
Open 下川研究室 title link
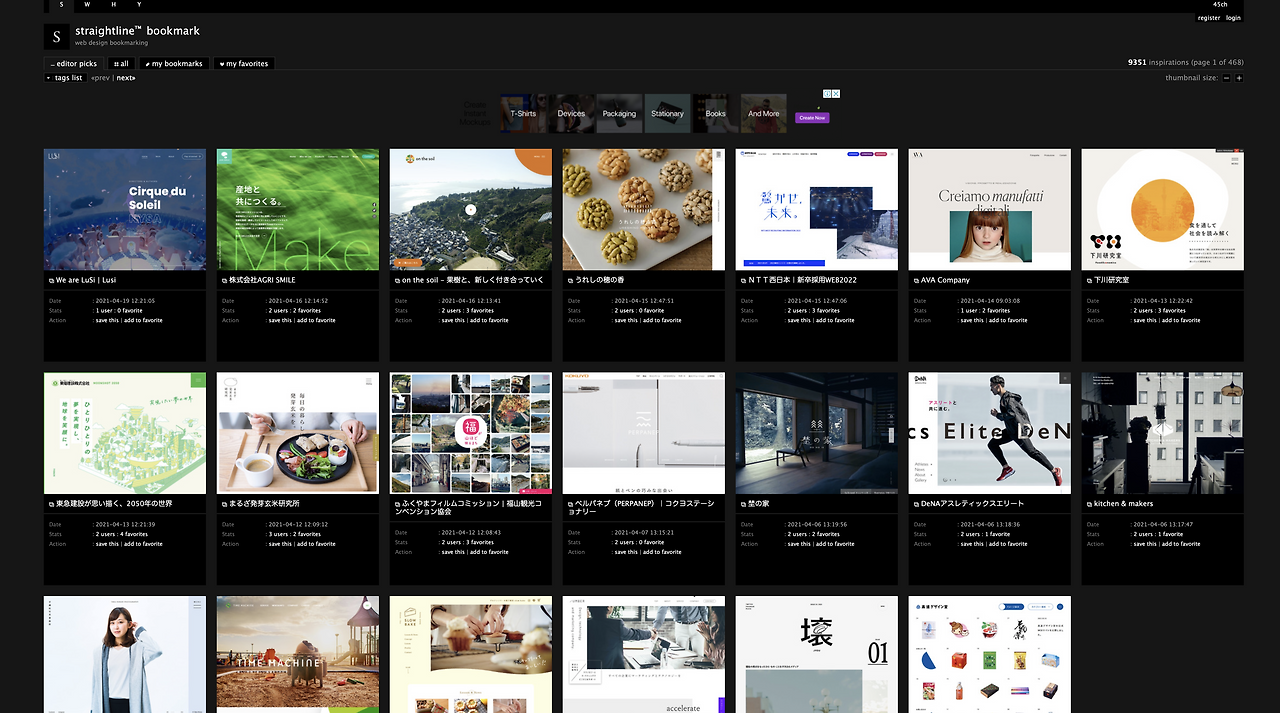point(1111,280)
